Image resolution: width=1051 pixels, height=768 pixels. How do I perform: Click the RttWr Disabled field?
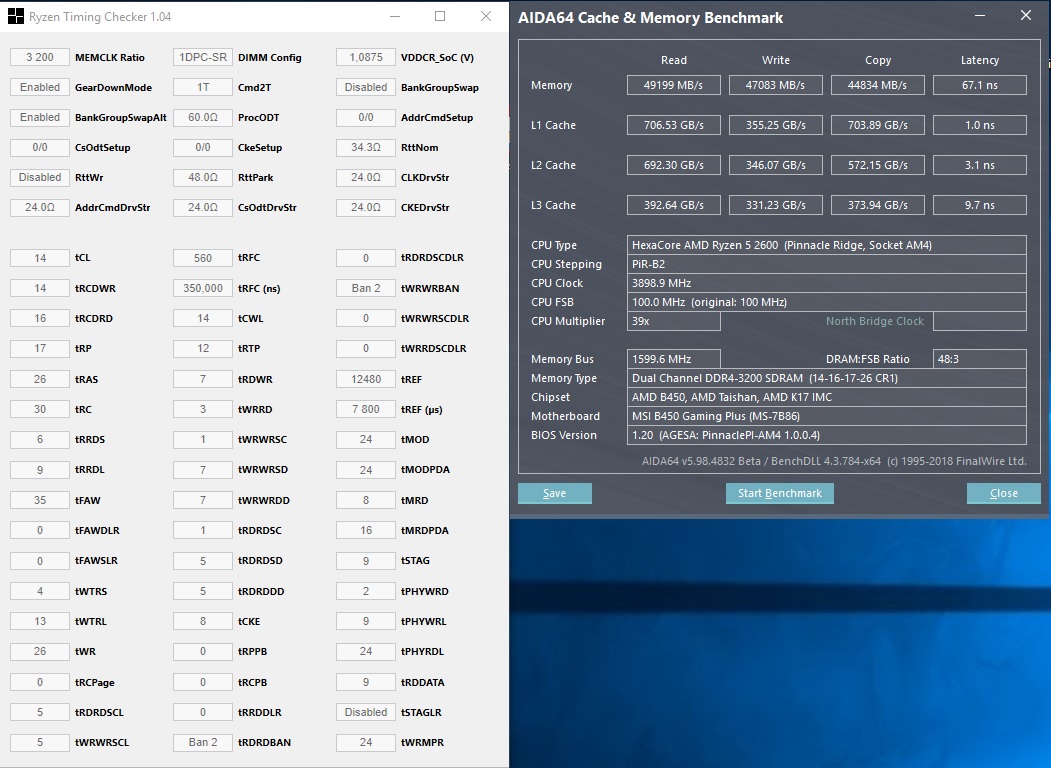[x=40, y=178]
